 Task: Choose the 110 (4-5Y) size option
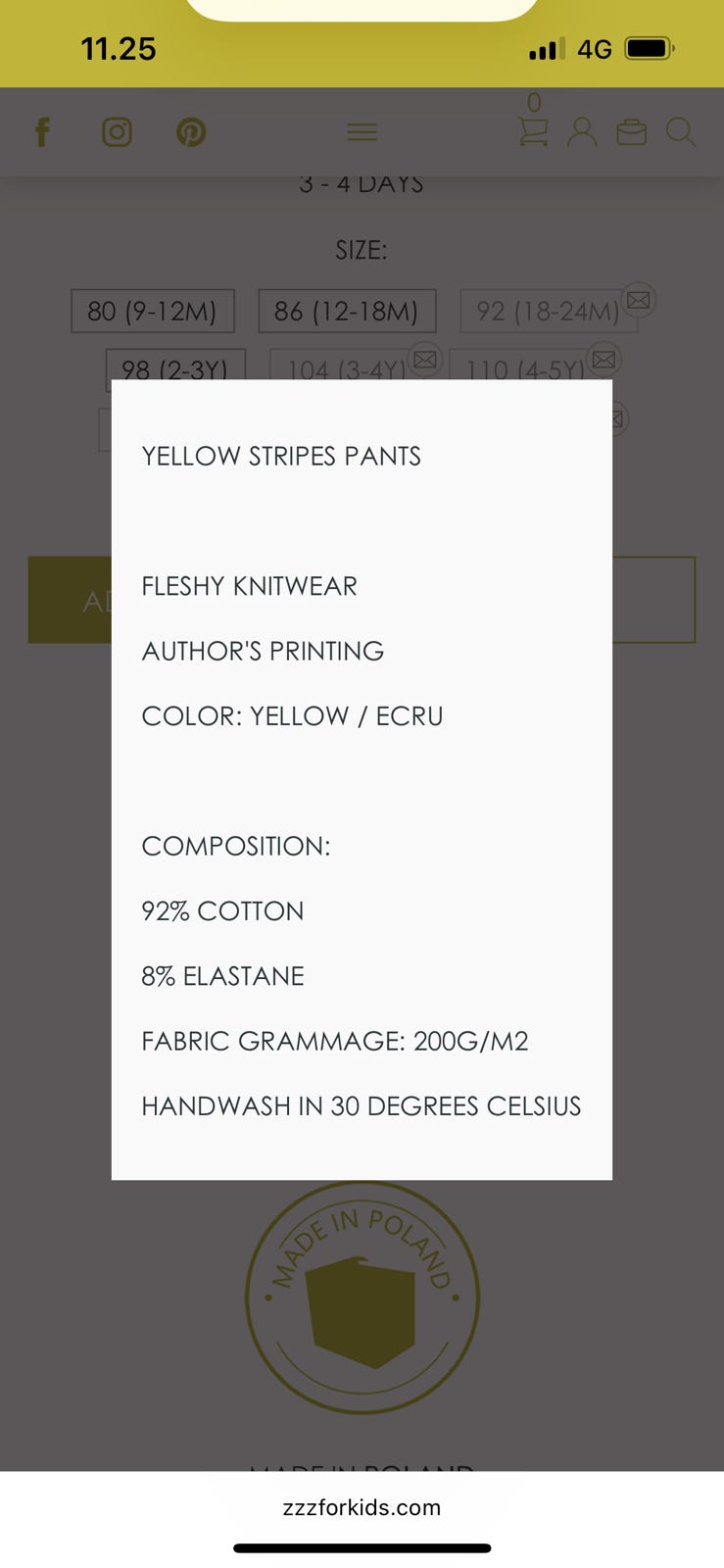pos(524,367)
